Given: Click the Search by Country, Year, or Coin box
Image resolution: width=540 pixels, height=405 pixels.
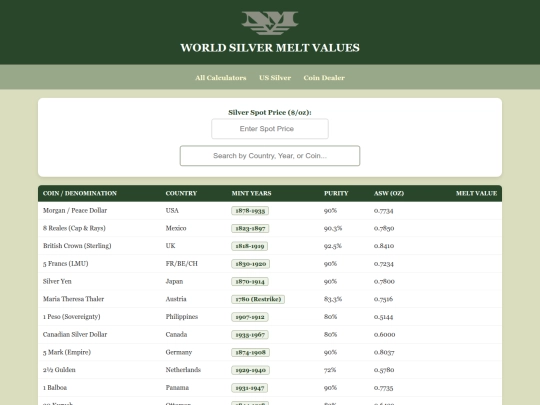Looking at the screenshot, I should click(x=270, y=156).
